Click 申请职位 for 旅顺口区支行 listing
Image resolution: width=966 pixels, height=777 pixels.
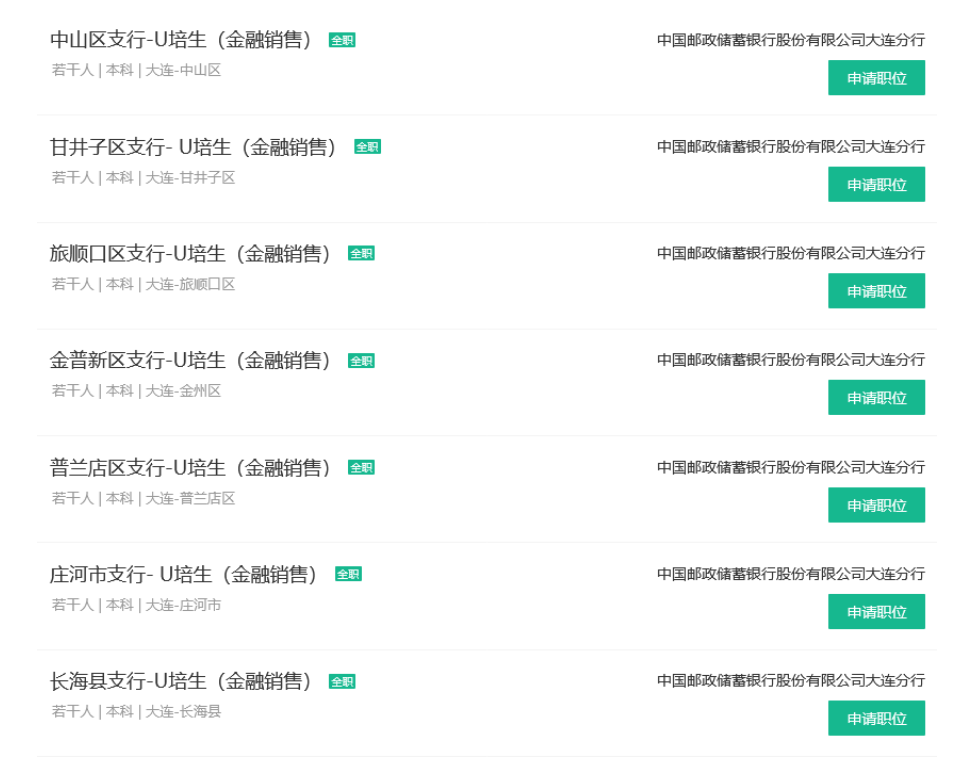pos(876,291)
